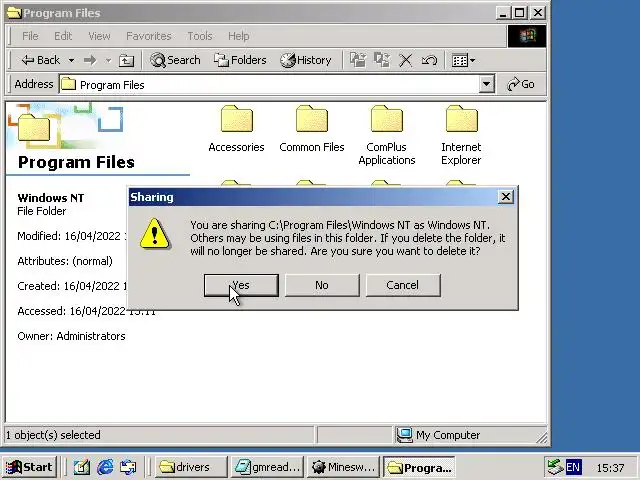The image size is (640, 480).
Task: Click the '1 object(s) selected' status text
Action: (x=53, y=435)
